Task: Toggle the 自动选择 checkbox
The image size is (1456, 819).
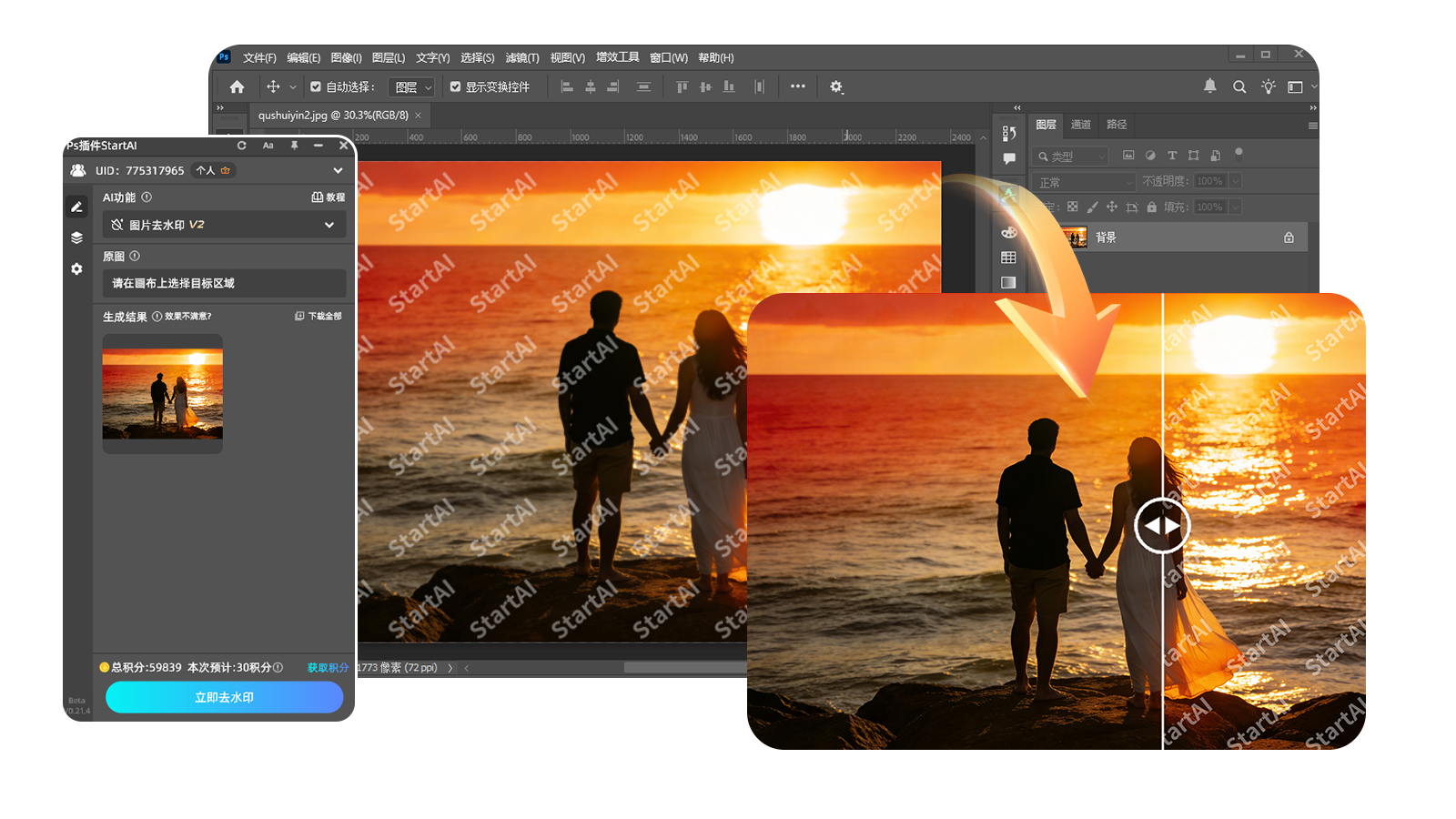Action: [x=316, y=87]
